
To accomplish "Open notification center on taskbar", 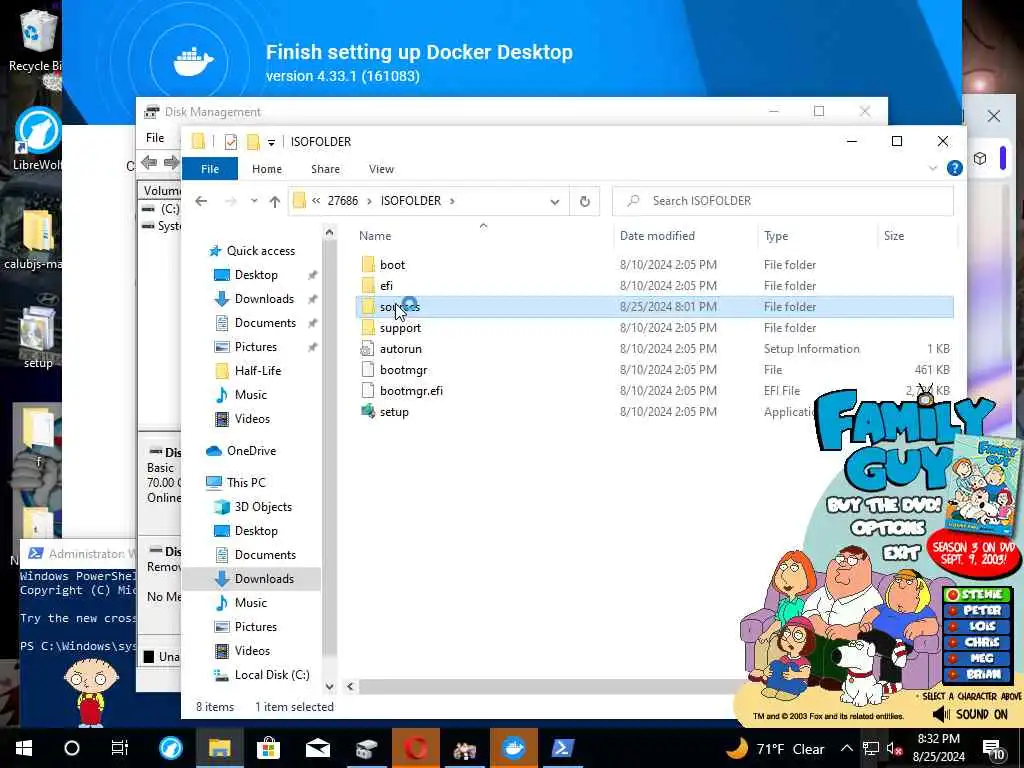I will [993, 748].
